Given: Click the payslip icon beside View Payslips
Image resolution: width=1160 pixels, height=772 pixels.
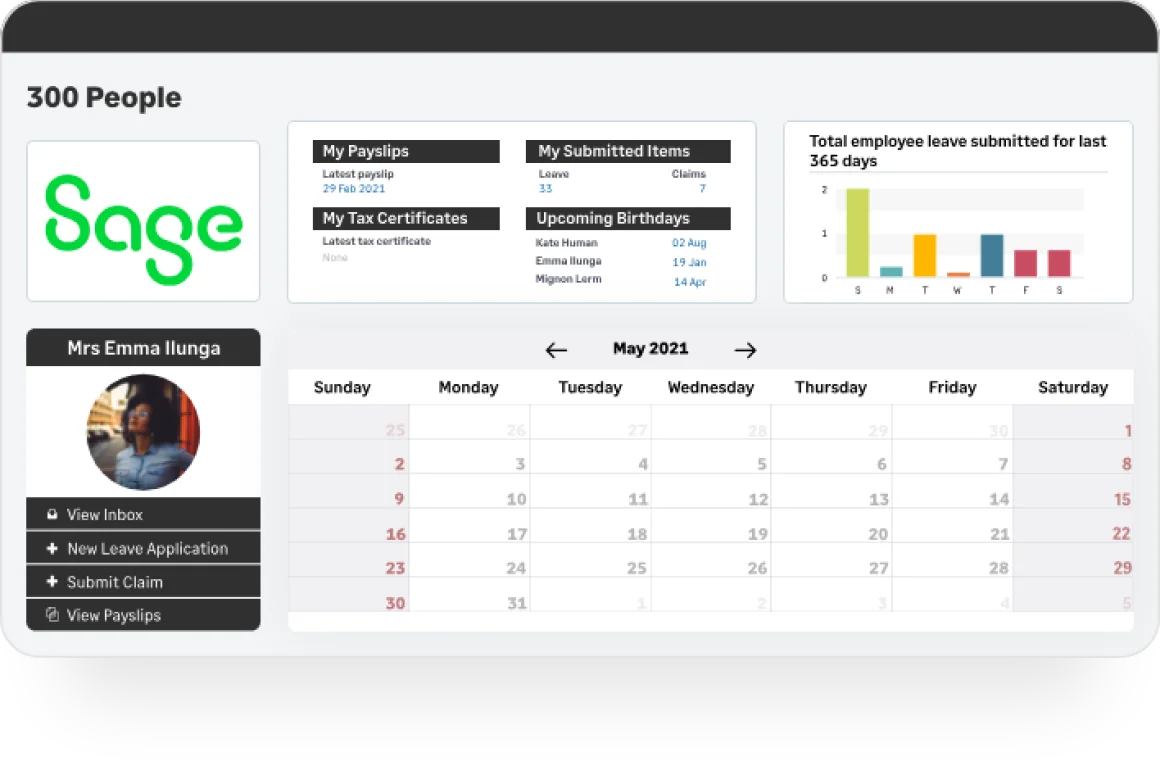Looking at the screenshot, I should (52, 614).
